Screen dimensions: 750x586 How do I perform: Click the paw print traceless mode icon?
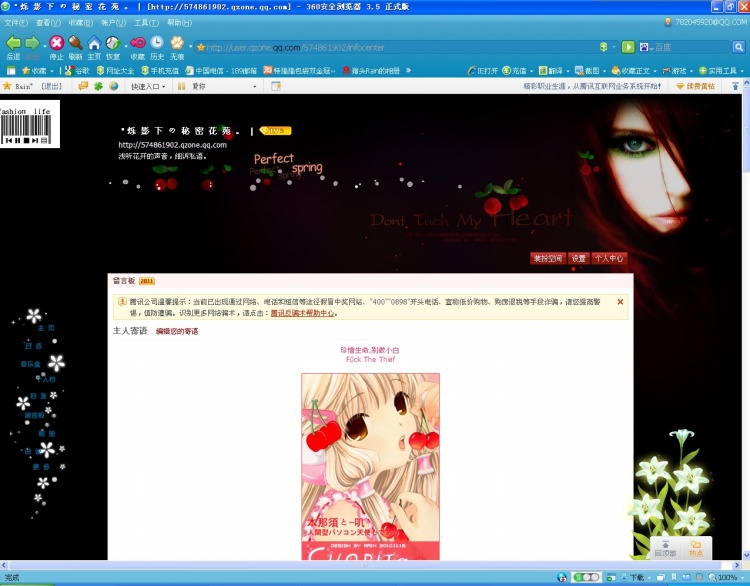(x=177, y=44)
